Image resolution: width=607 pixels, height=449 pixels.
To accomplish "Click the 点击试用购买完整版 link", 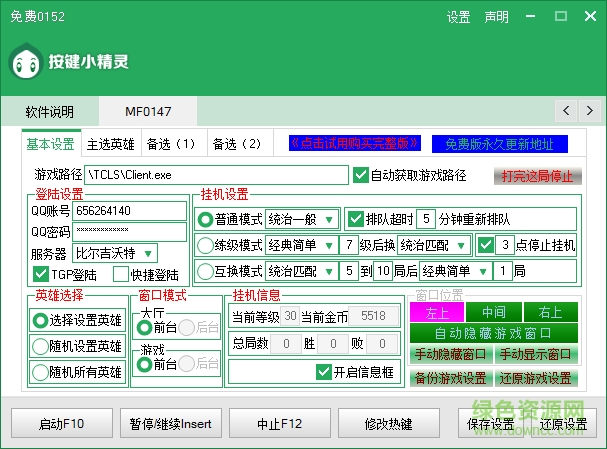I will tap(354, 144).
